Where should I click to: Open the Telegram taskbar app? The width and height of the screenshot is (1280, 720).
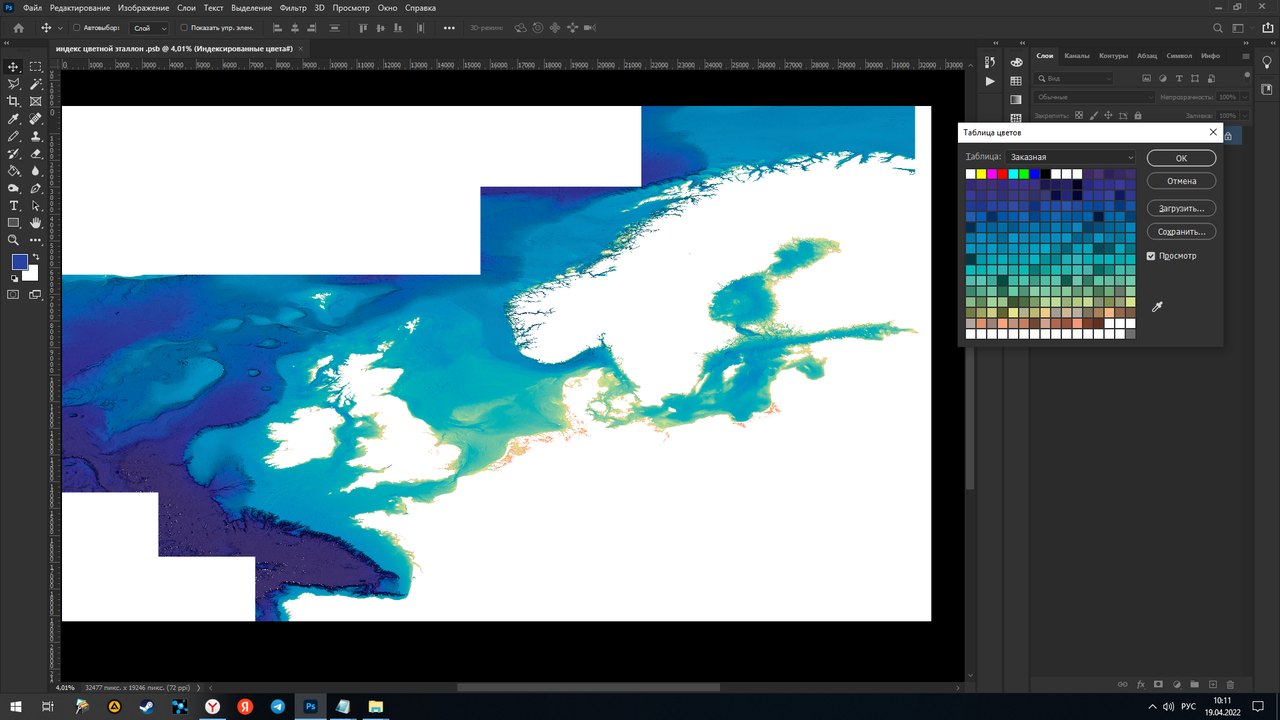278,706
